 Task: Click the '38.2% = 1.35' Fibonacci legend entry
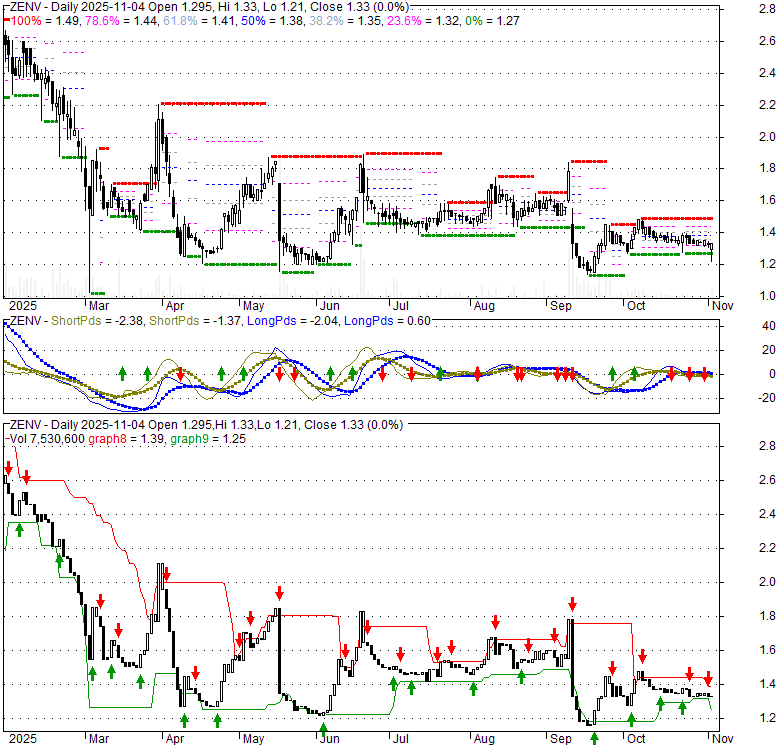pyautogui.click(x=345, y=21)
